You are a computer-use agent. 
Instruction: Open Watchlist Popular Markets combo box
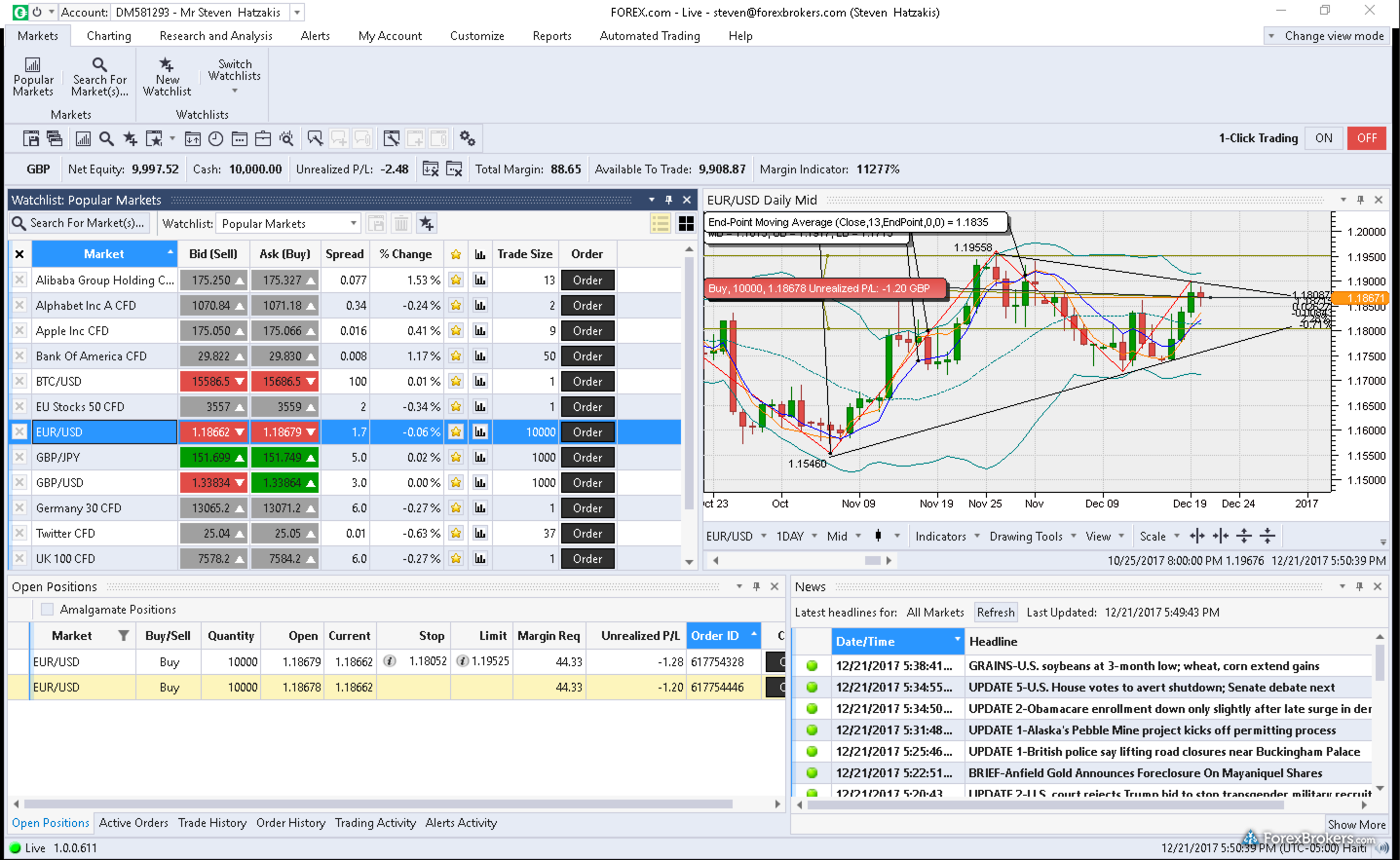pyautogui.click(x=288, y=224)
